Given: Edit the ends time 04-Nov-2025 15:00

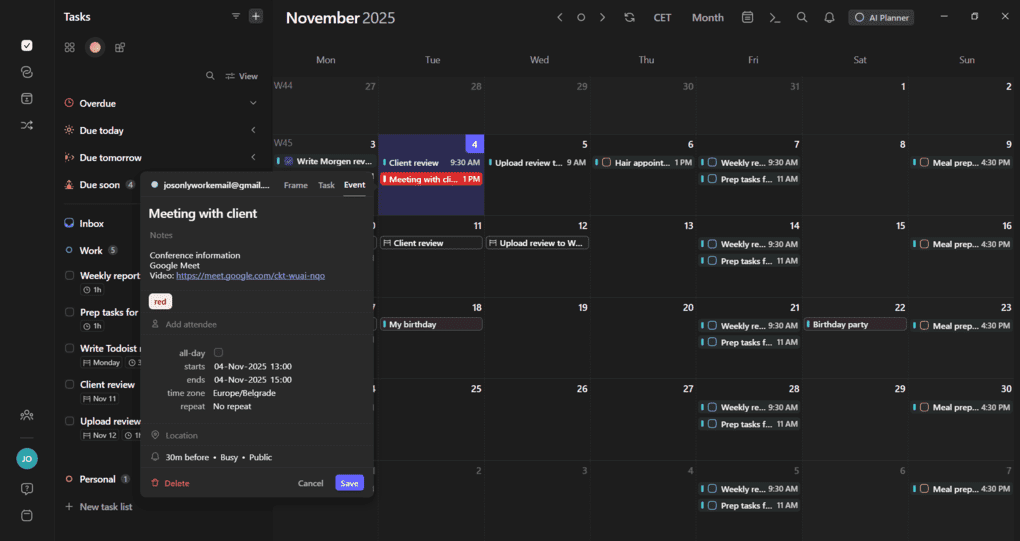Looking at the screenshot, I should [x=252, y=380].
